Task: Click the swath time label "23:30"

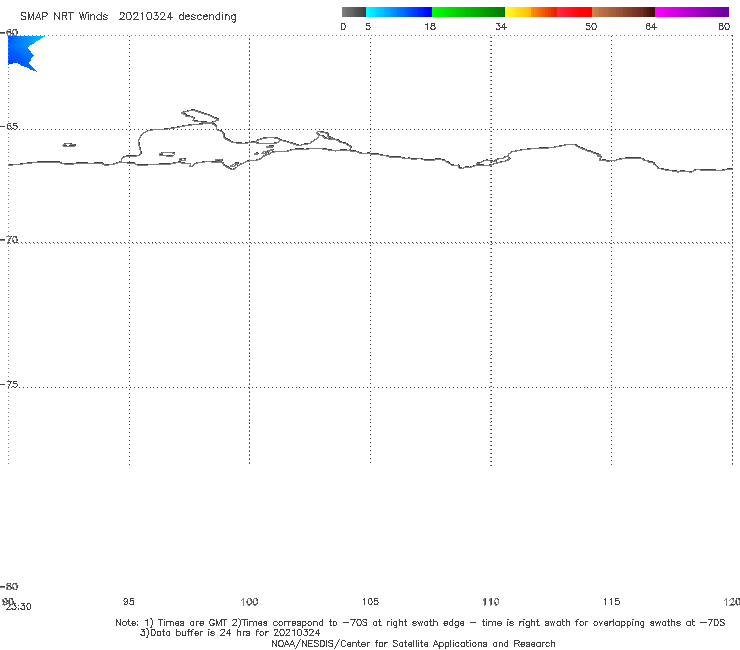Action: click(x=18, y=607)
